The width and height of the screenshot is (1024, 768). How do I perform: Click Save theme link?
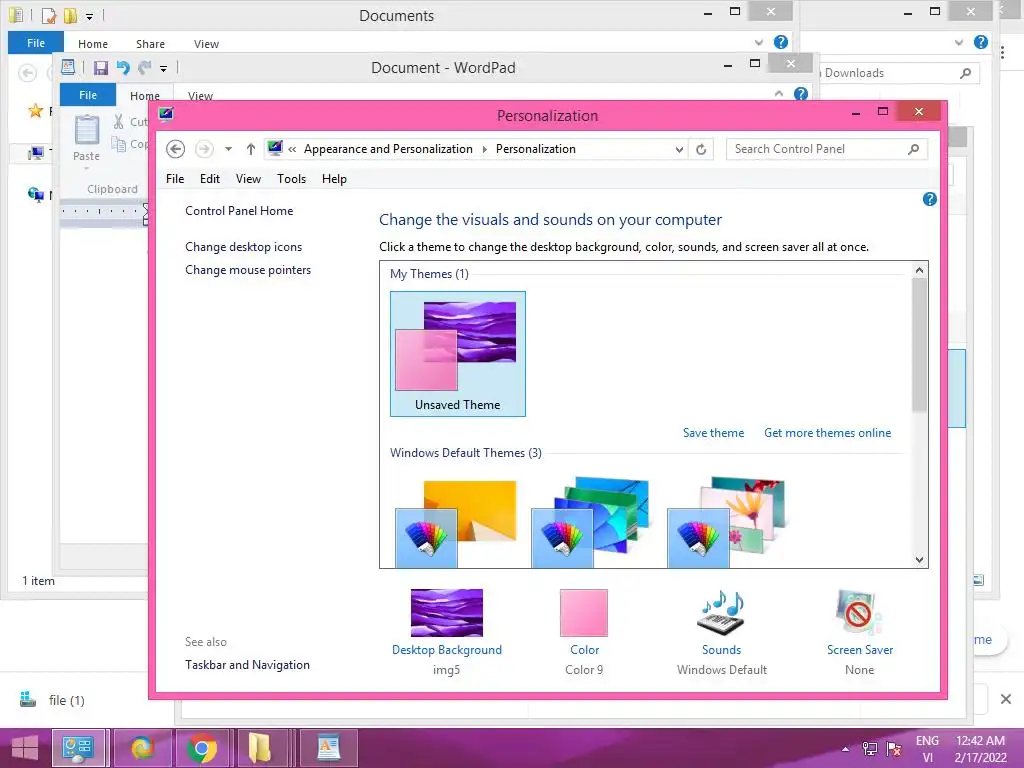[x=713, y=433]
